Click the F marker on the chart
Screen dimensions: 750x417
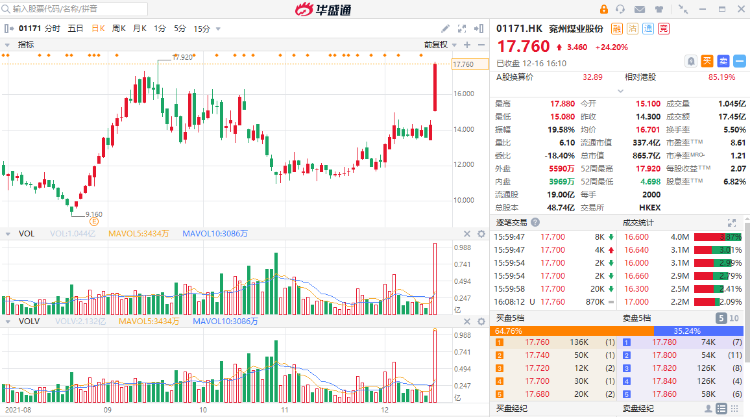coord(94,221)
